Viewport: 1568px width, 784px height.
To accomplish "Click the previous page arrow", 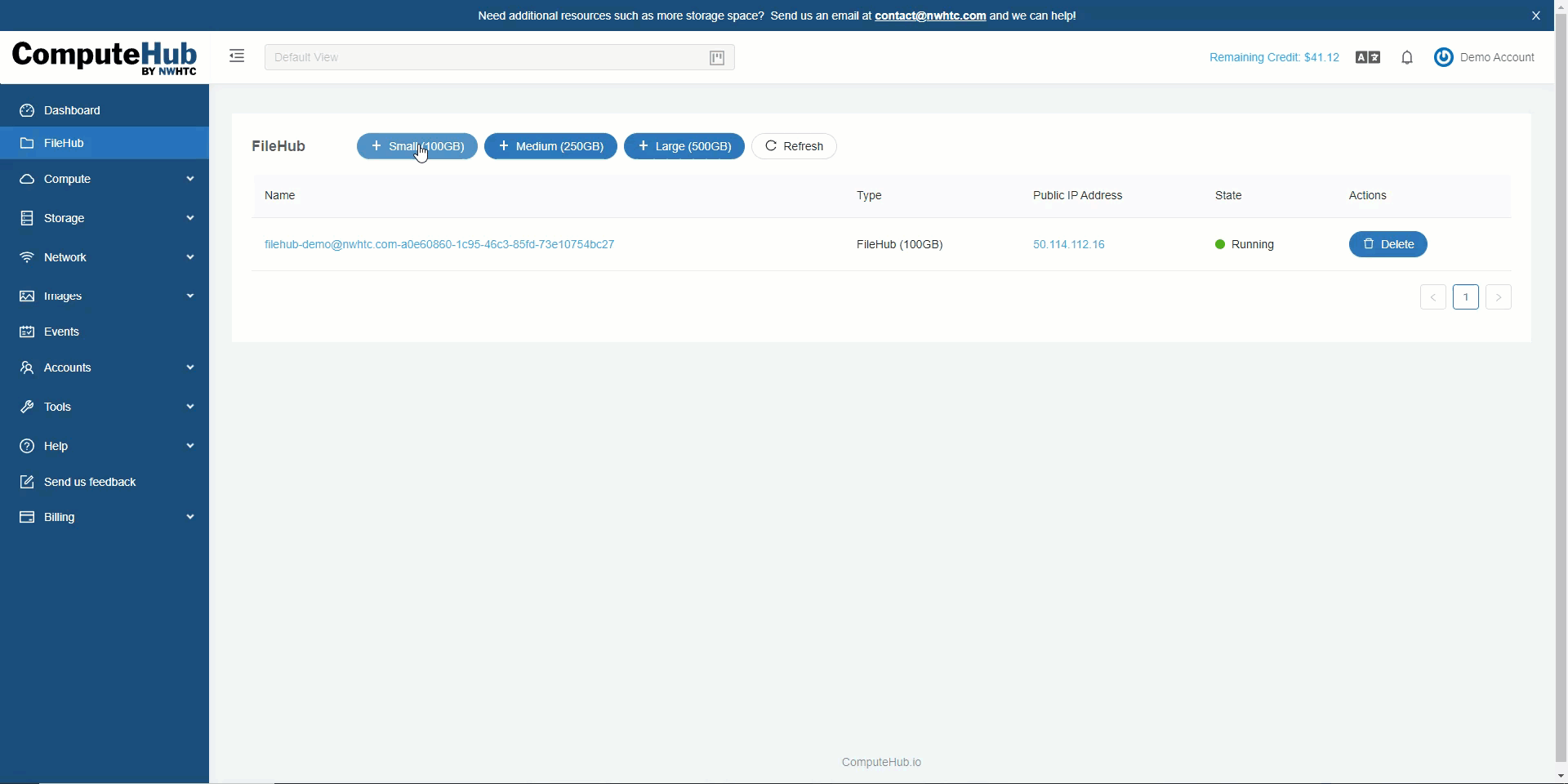I will 1433,297.
